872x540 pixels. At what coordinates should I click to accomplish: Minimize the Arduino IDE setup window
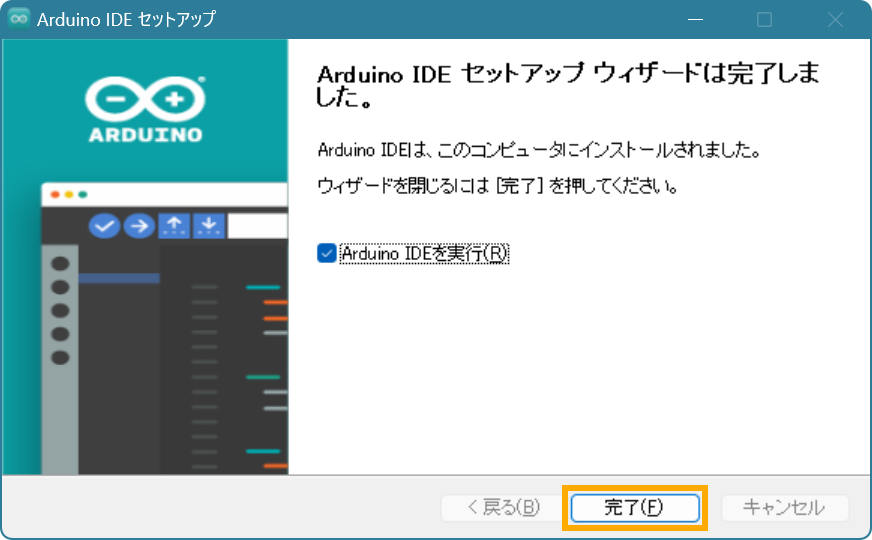pyautogui.click(x=695, y=19)
